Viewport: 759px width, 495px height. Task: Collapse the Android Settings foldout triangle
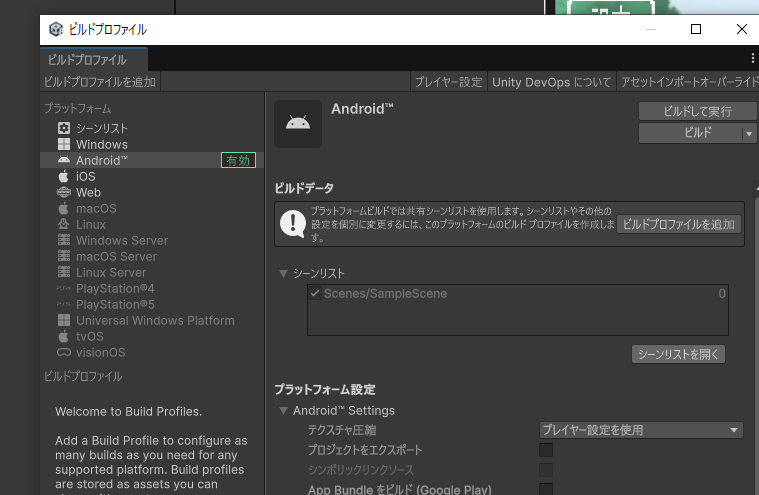(x=283, y=410)
